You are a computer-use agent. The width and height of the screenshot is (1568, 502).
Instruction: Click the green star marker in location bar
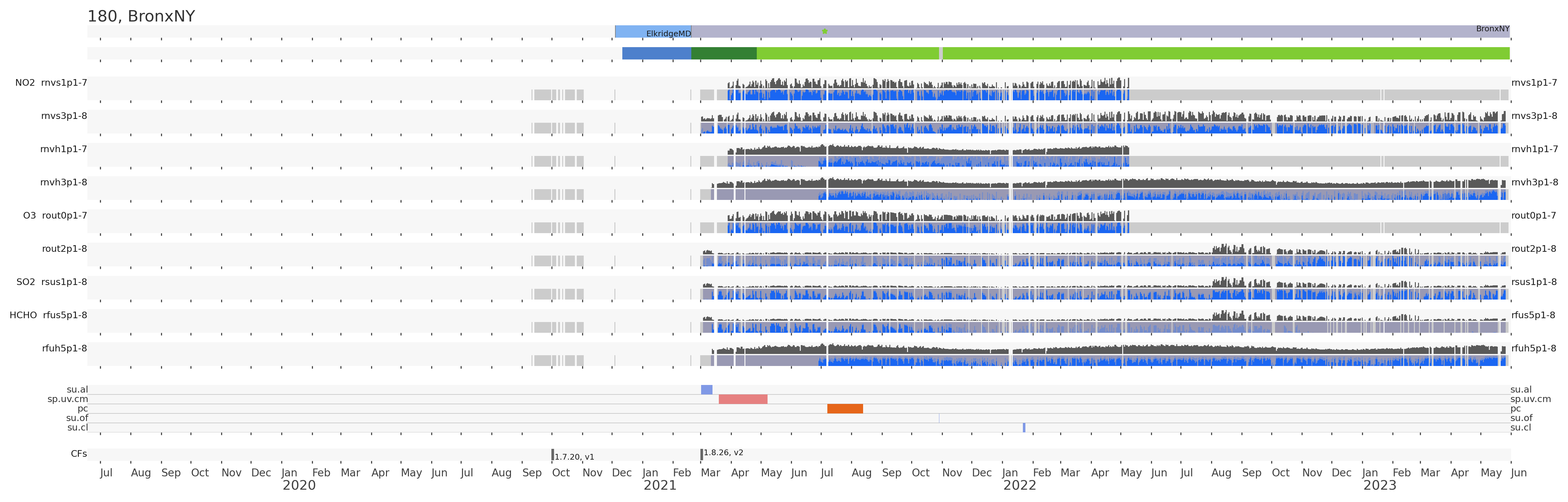824,31
